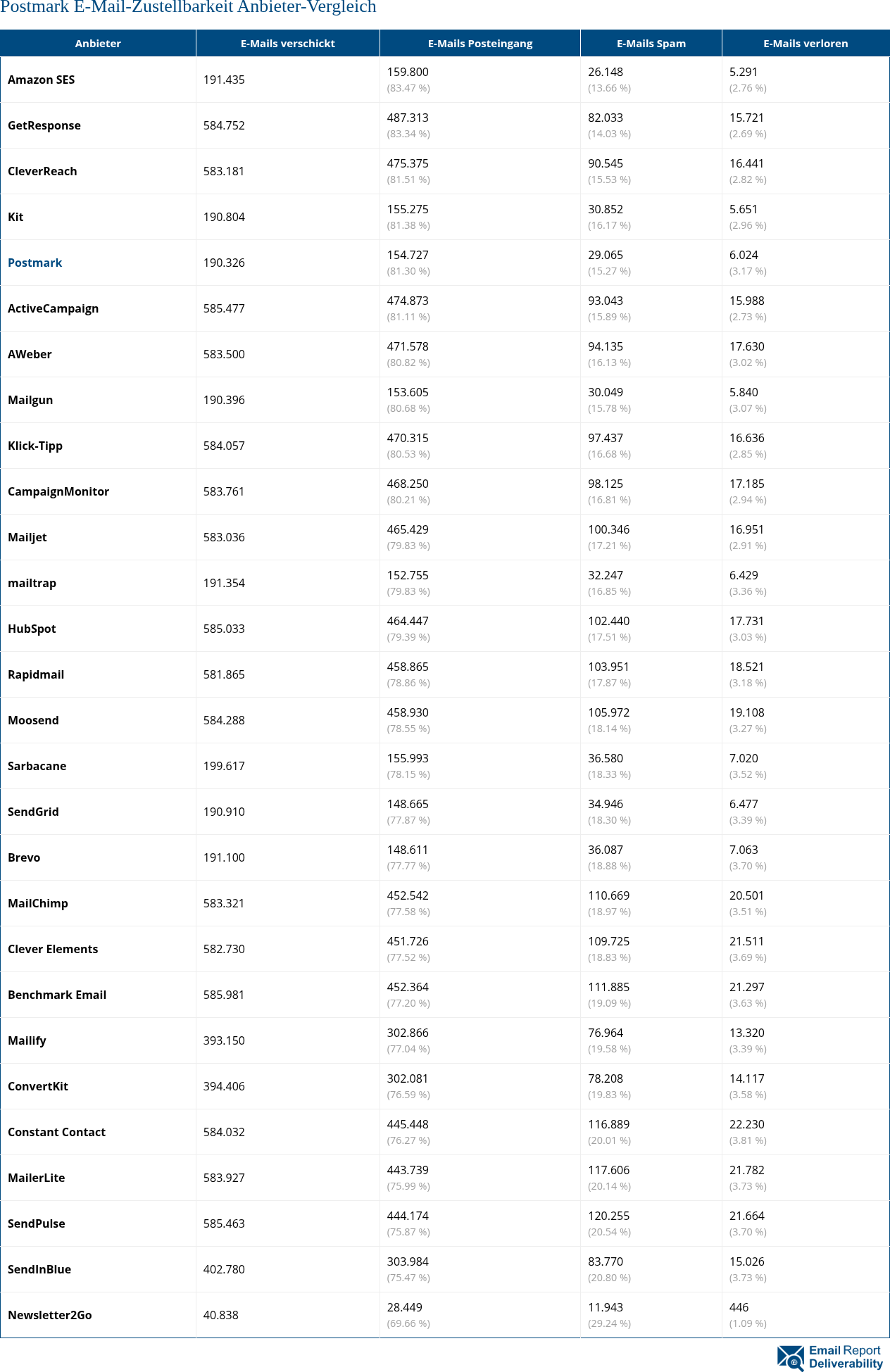Sort by the Anbieter column header
Viewport: 890px width, 1372px height.
[98, 44]
